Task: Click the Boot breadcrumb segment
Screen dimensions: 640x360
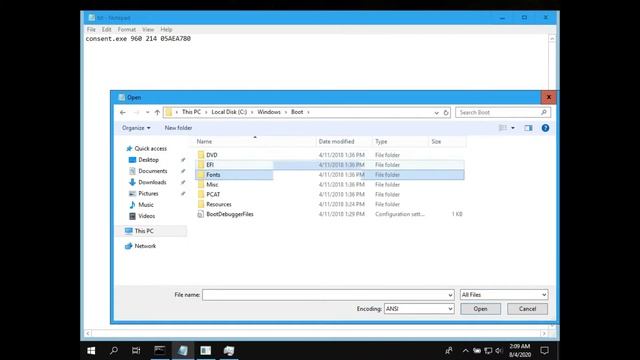Action: point(297,112)
